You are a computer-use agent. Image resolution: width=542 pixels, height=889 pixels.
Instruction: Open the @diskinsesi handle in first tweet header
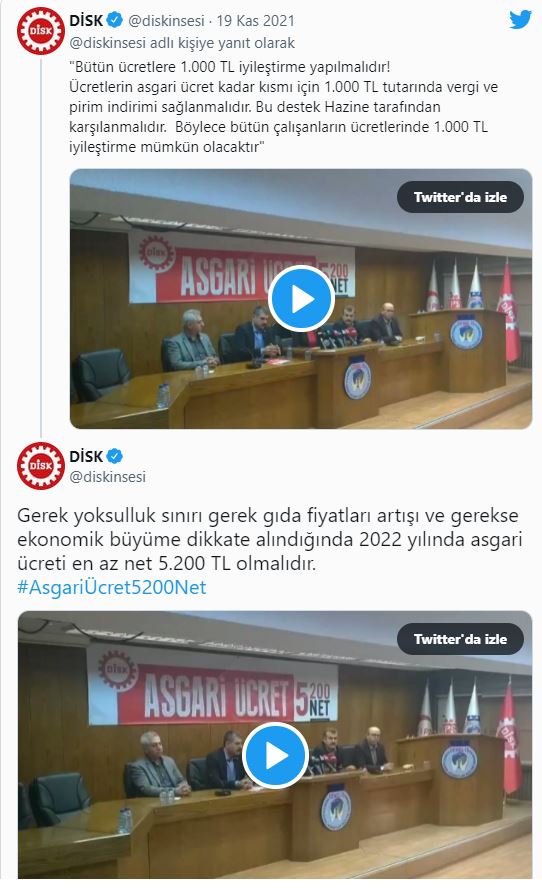[x=166, y=21]
